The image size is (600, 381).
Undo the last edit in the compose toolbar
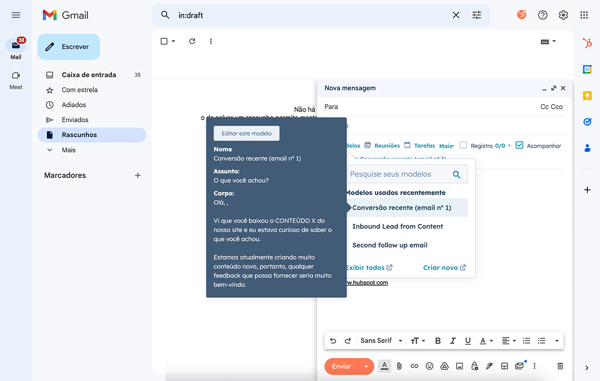(x=333, y=340)
